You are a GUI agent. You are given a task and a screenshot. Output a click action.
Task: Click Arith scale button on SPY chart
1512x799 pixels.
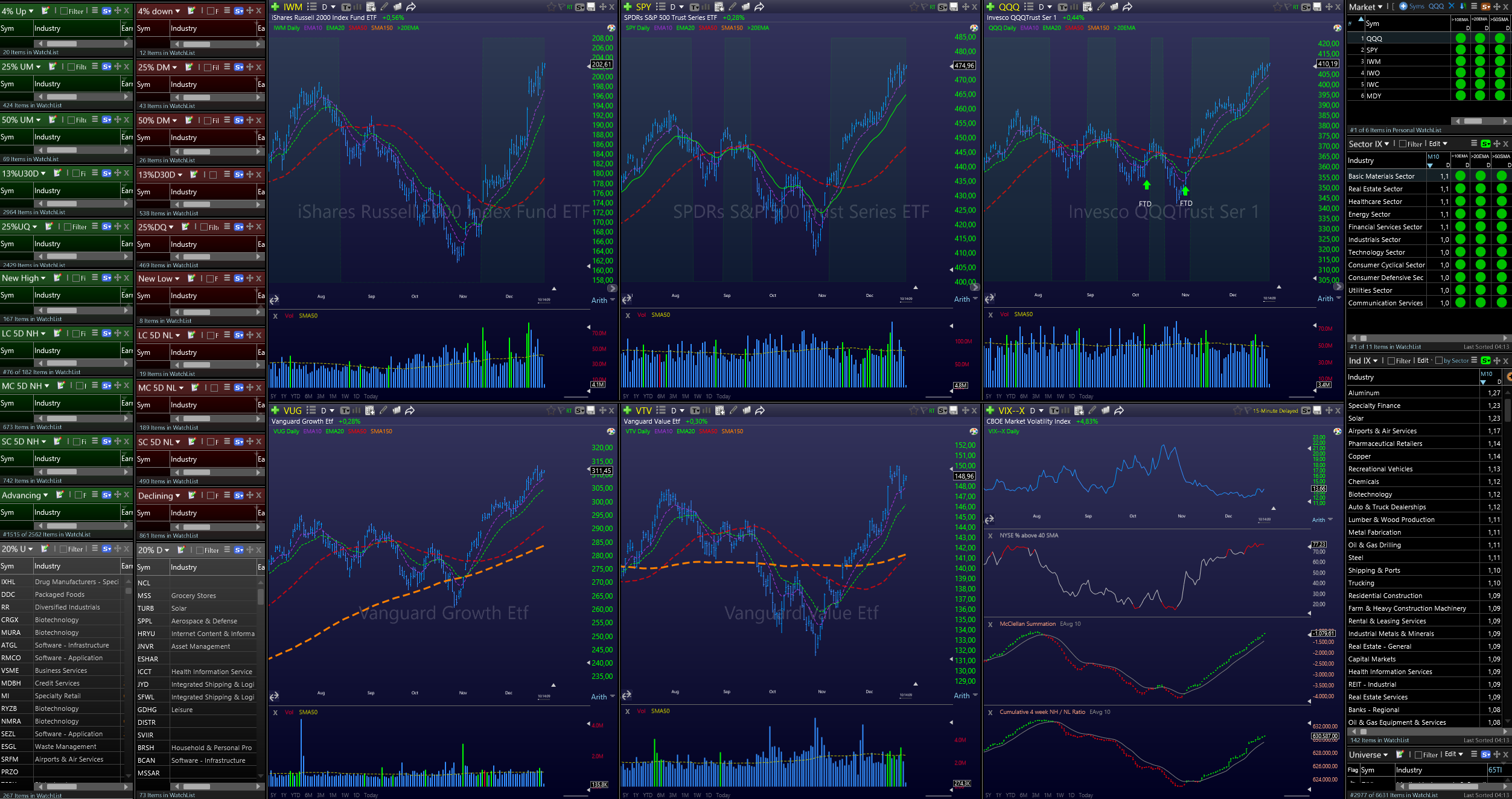(x=962, y=299)
